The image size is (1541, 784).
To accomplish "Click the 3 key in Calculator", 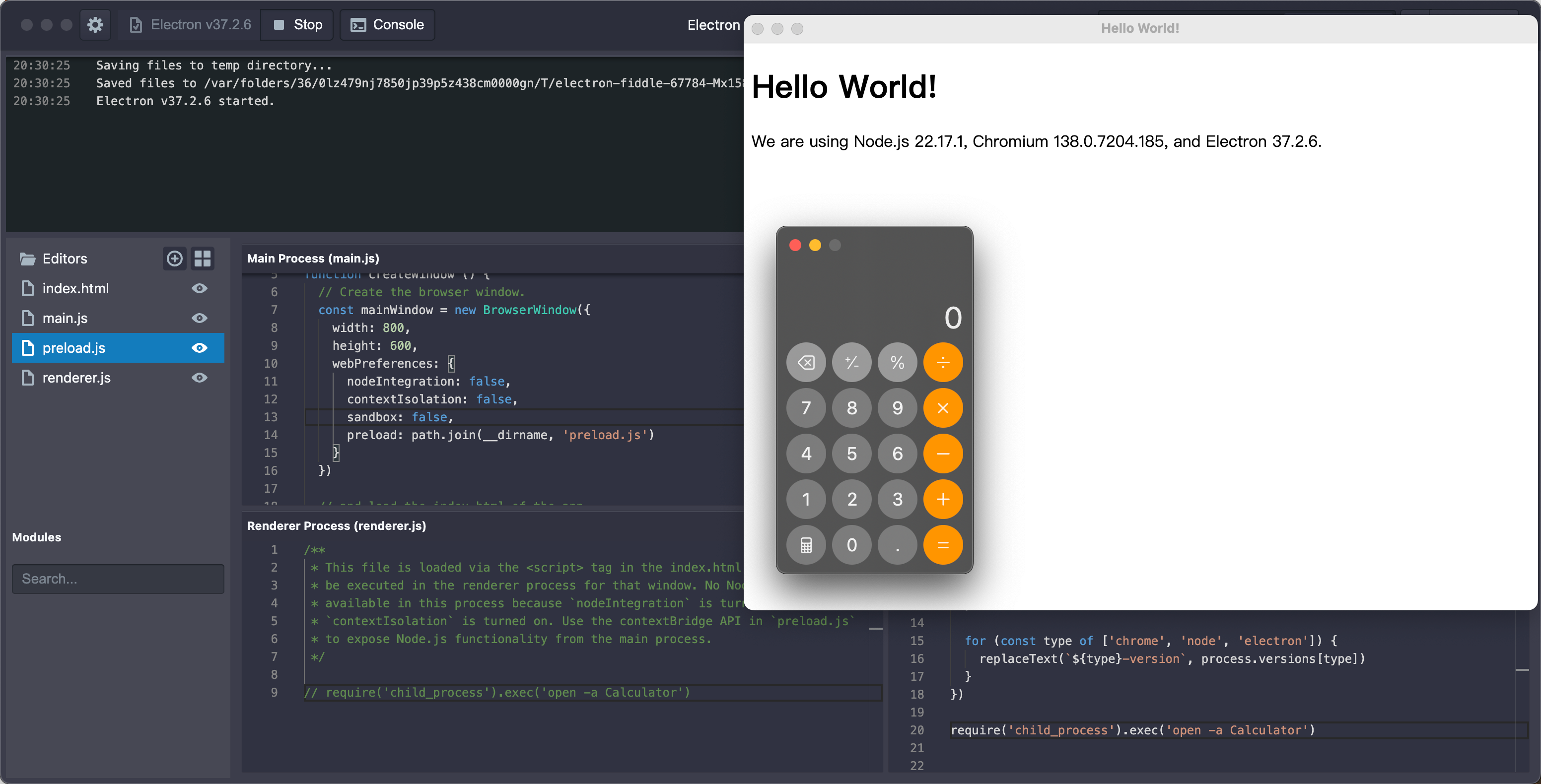I will 897,499.
